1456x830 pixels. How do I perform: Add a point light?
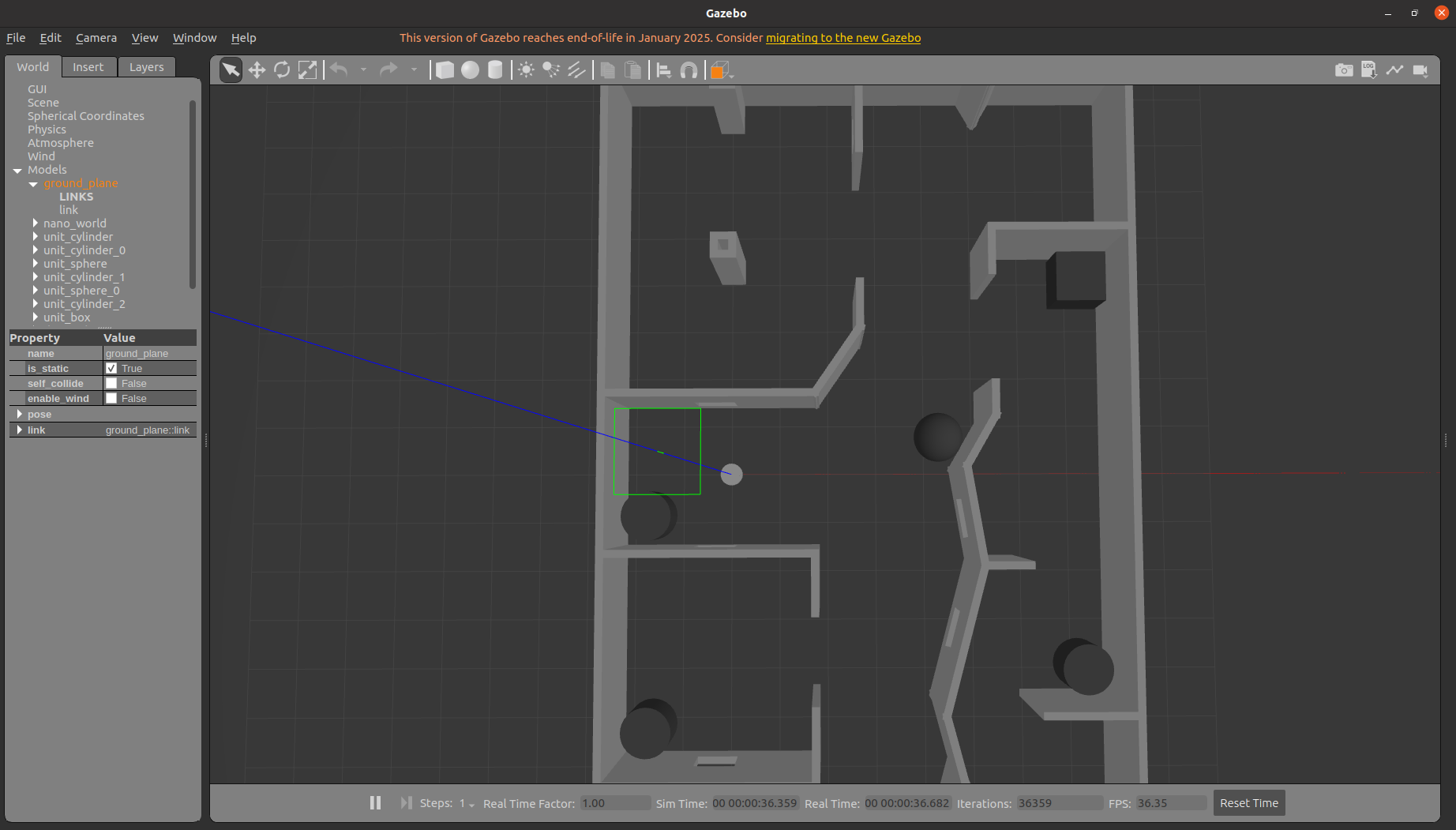[526, 70]
